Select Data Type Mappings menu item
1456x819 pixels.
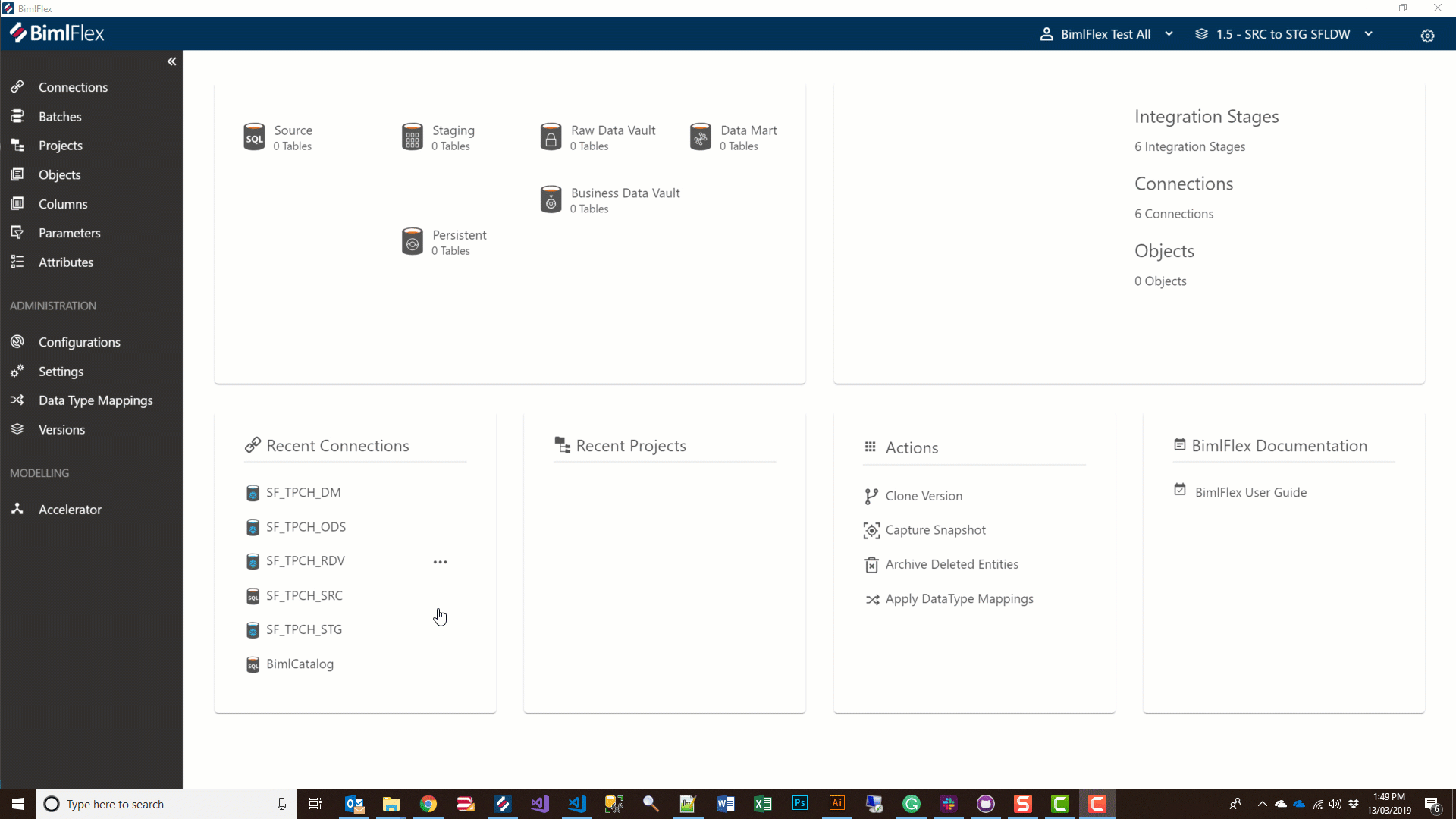(95, 400)
